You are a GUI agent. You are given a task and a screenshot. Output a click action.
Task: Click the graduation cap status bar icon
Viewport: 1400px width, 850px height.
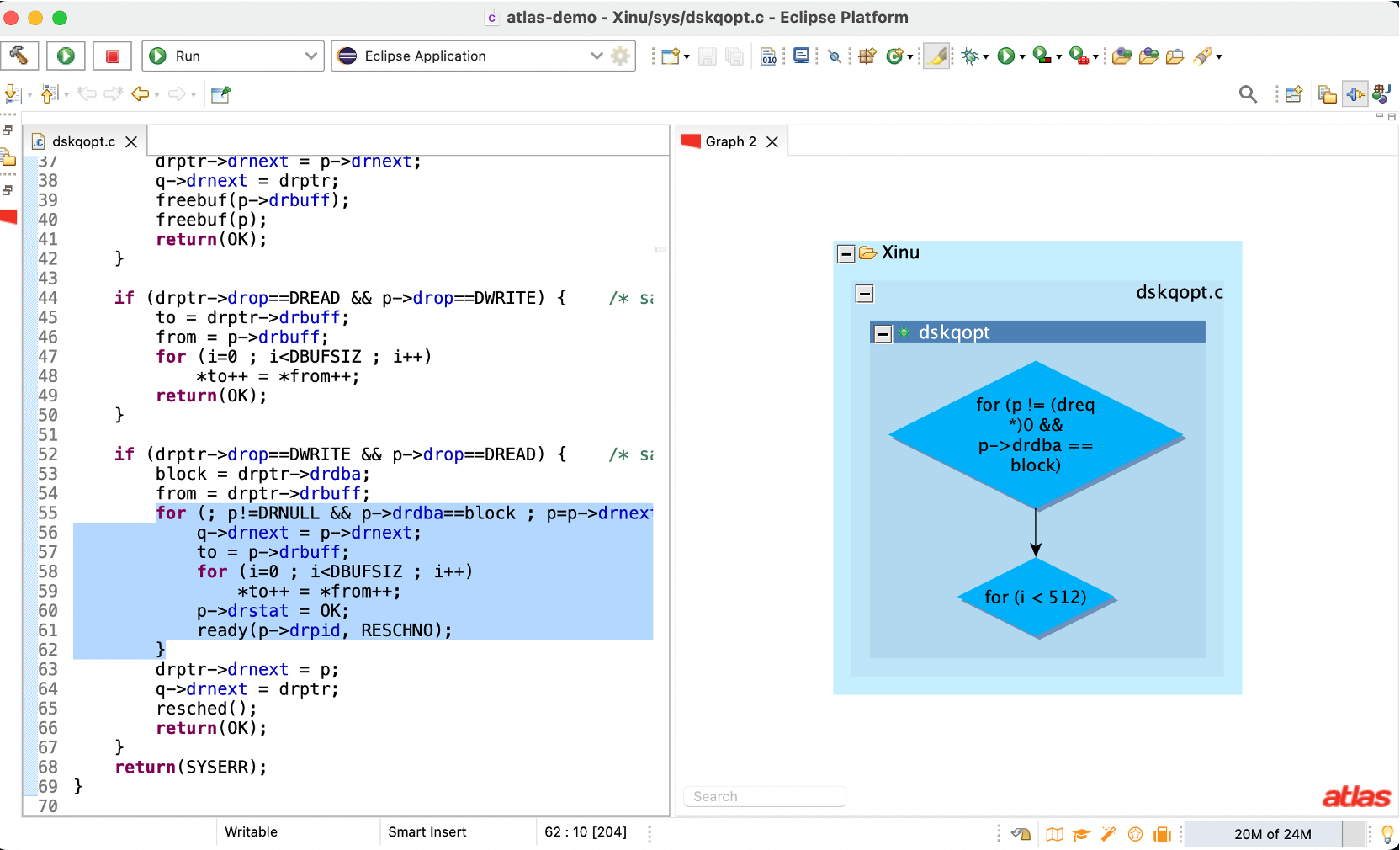tap(1081, 834)
